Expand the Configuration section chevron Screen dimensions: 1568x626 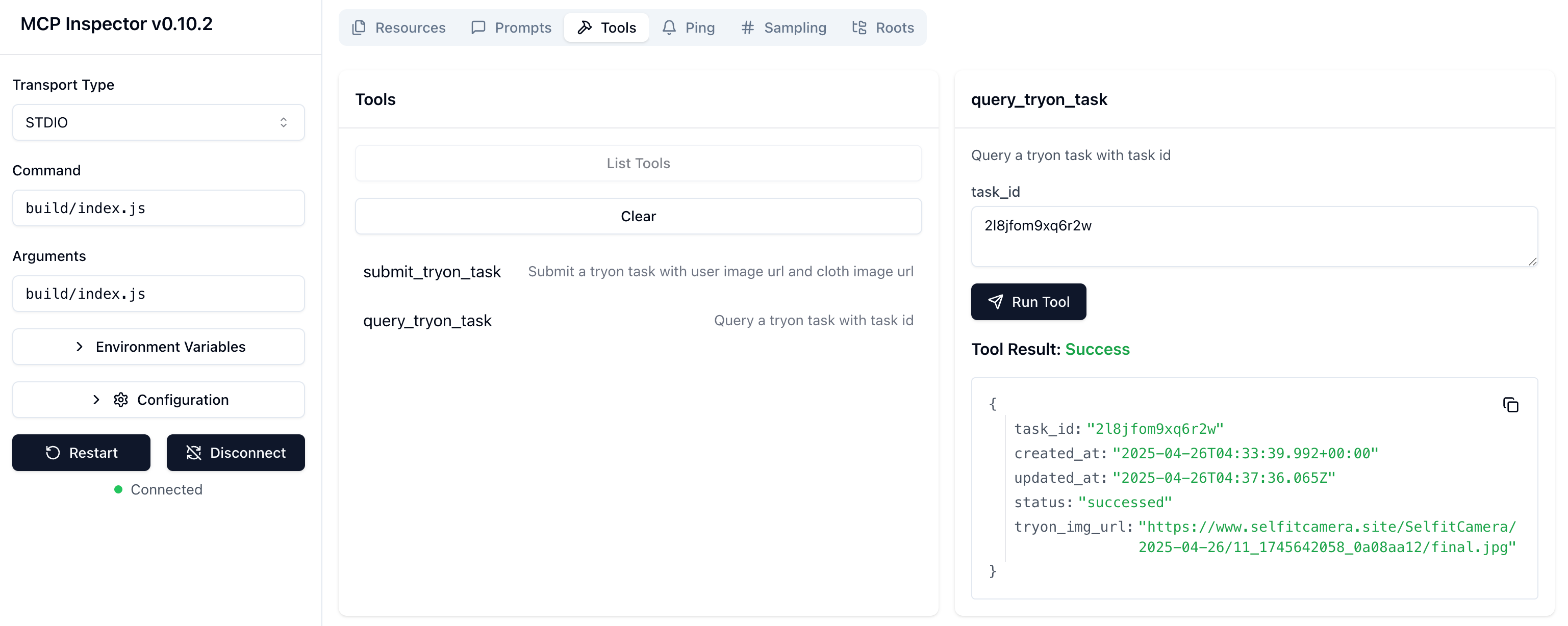point(95,400)
